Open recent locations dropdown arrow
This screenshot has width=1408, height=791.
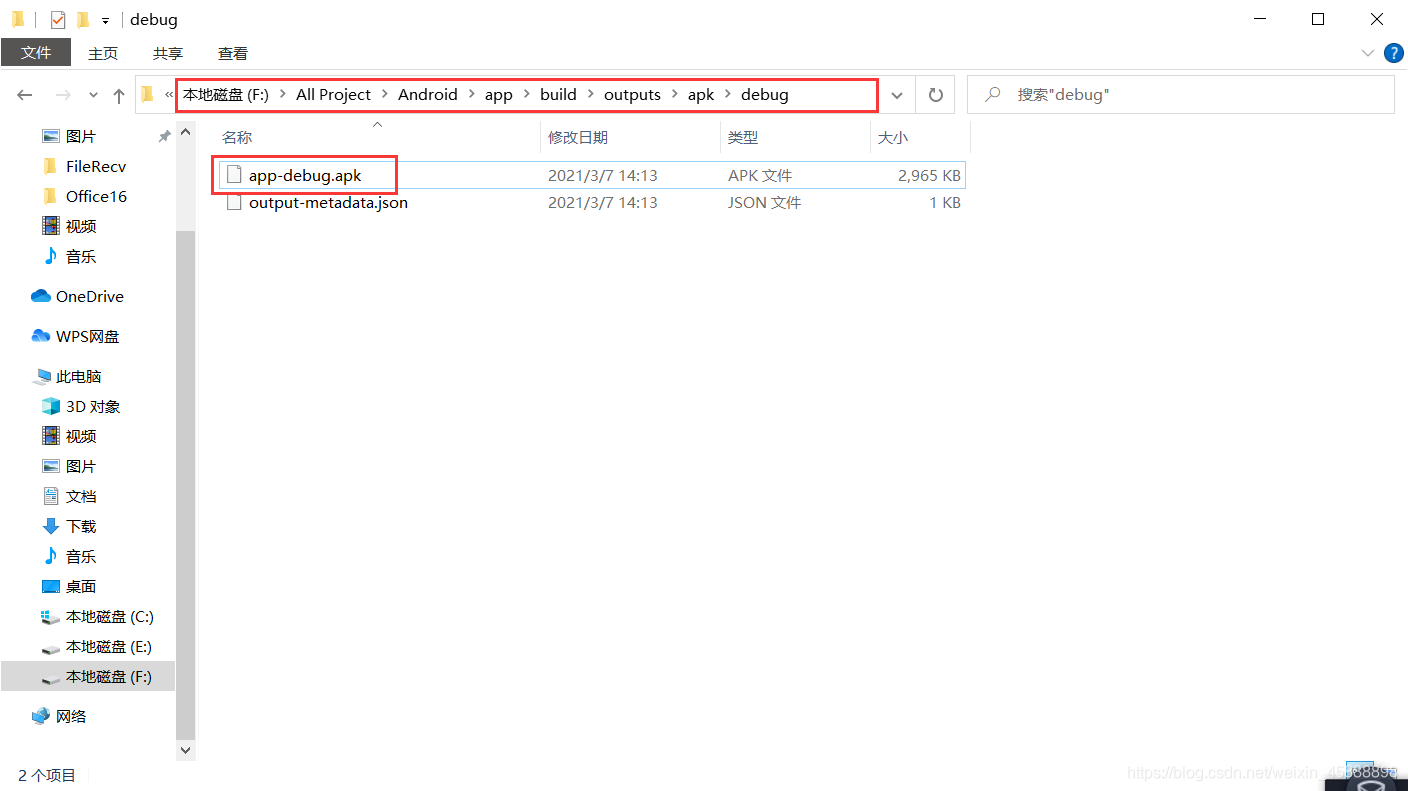94,95
